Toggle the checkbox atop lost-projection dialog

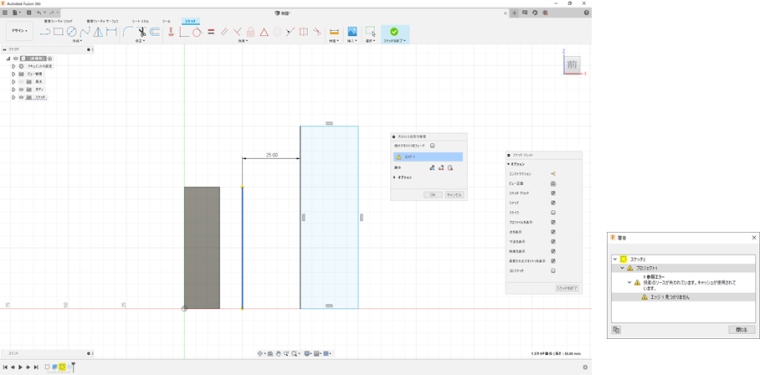tap(432, 145)
